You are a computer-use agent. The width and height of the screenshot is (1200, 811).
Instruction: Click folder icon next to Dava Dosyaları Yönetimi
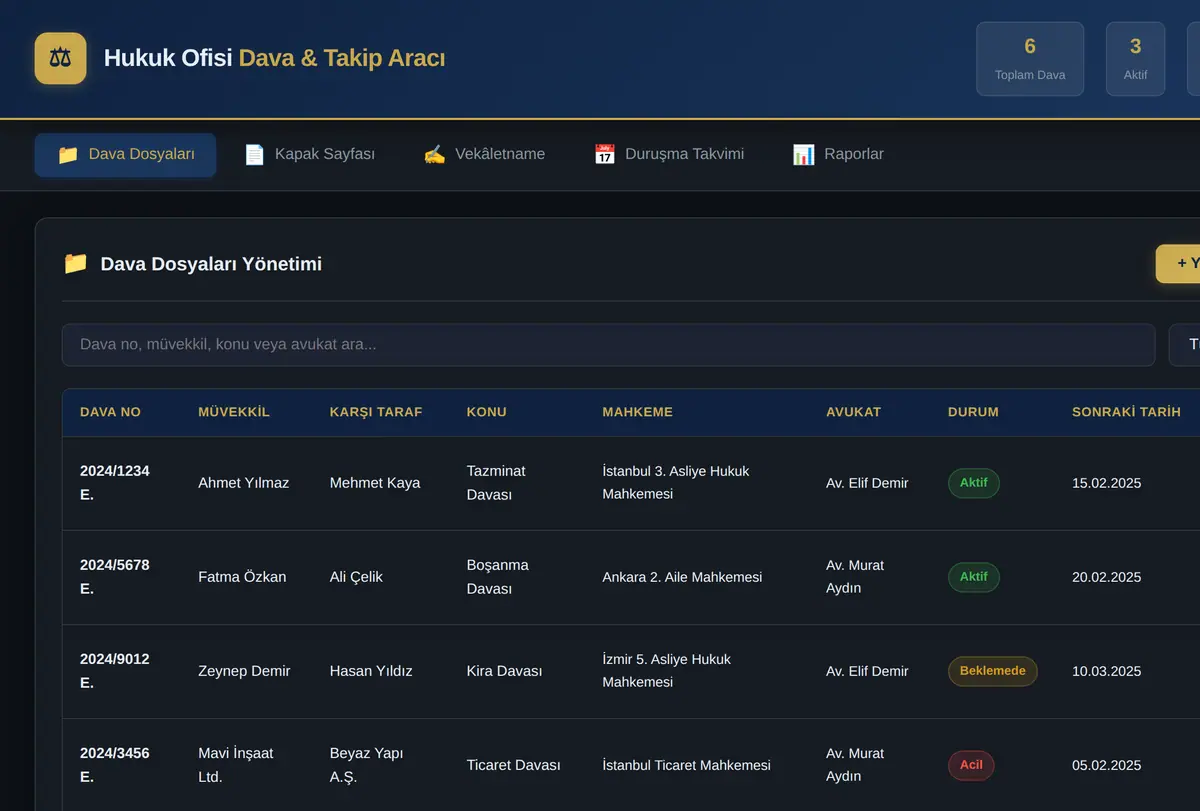[75, 264]
